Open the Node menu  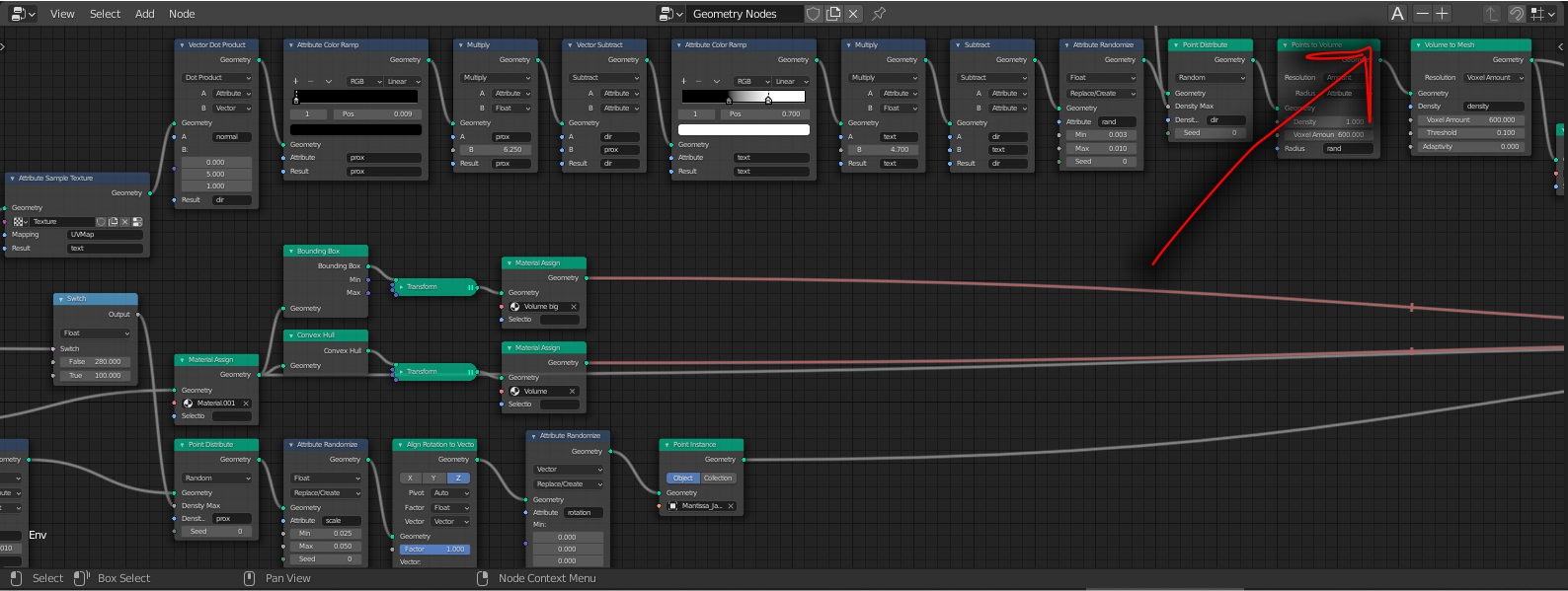click(x=182, y=14)
